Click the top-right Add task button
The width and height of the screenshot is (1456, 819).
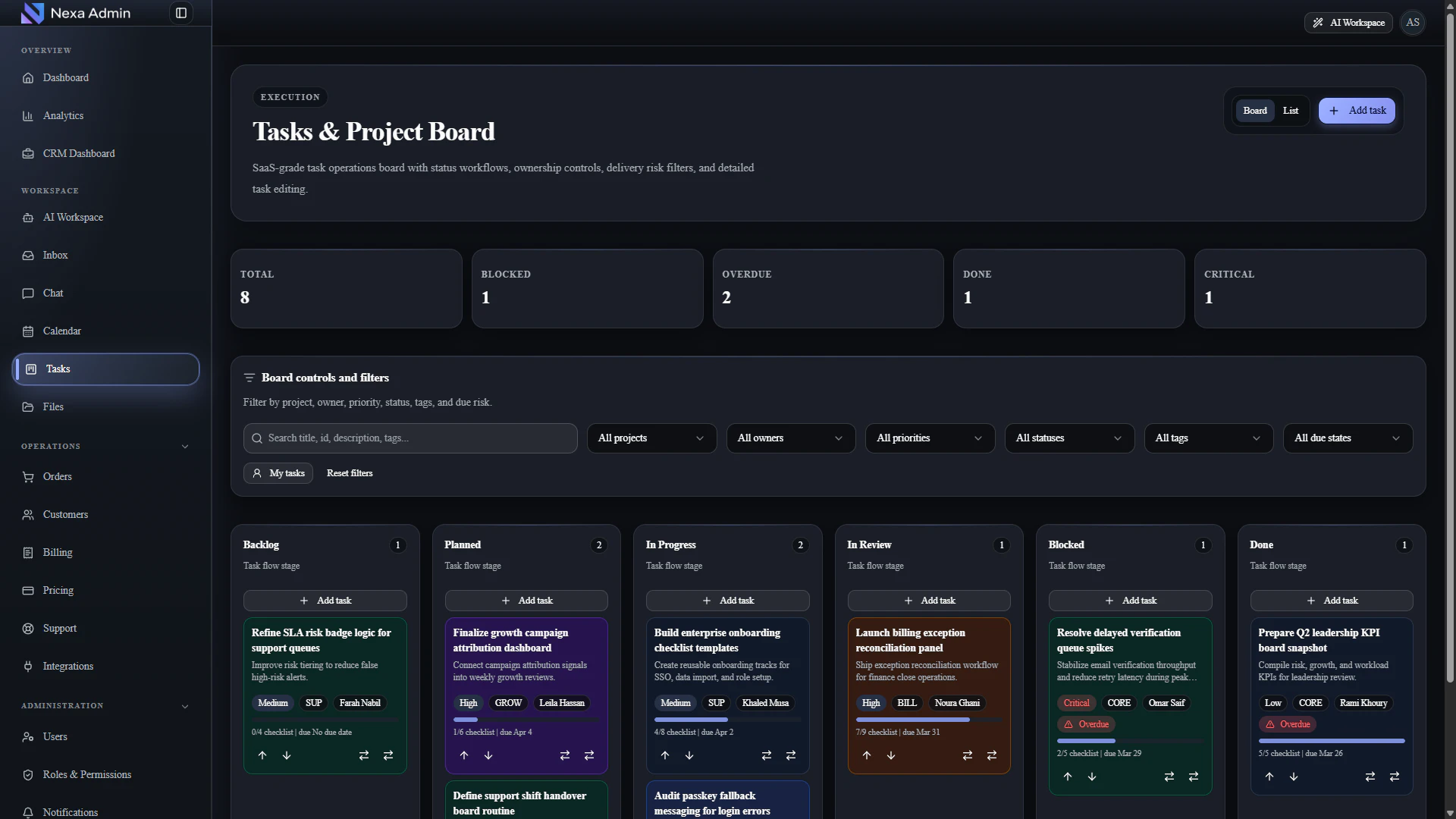click(1356, 111)
